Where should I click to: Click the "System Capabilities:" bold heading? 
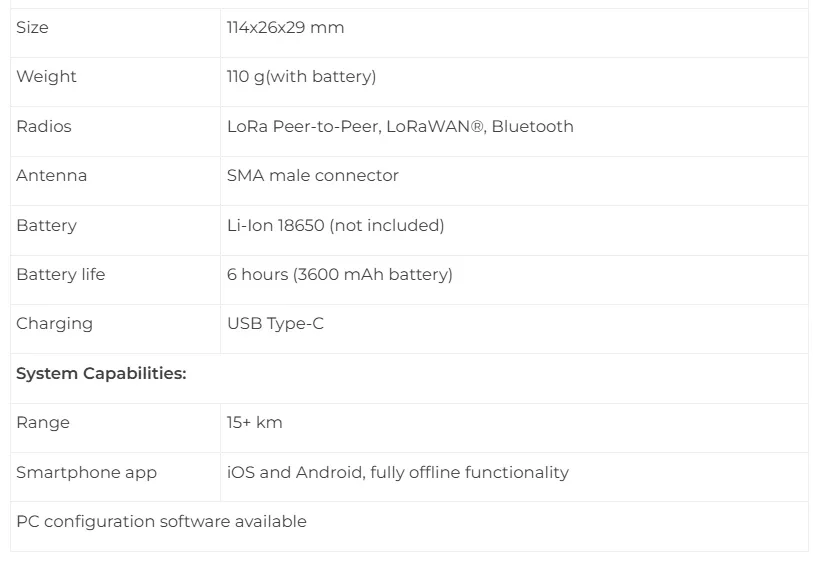click(x=101, y=374)
